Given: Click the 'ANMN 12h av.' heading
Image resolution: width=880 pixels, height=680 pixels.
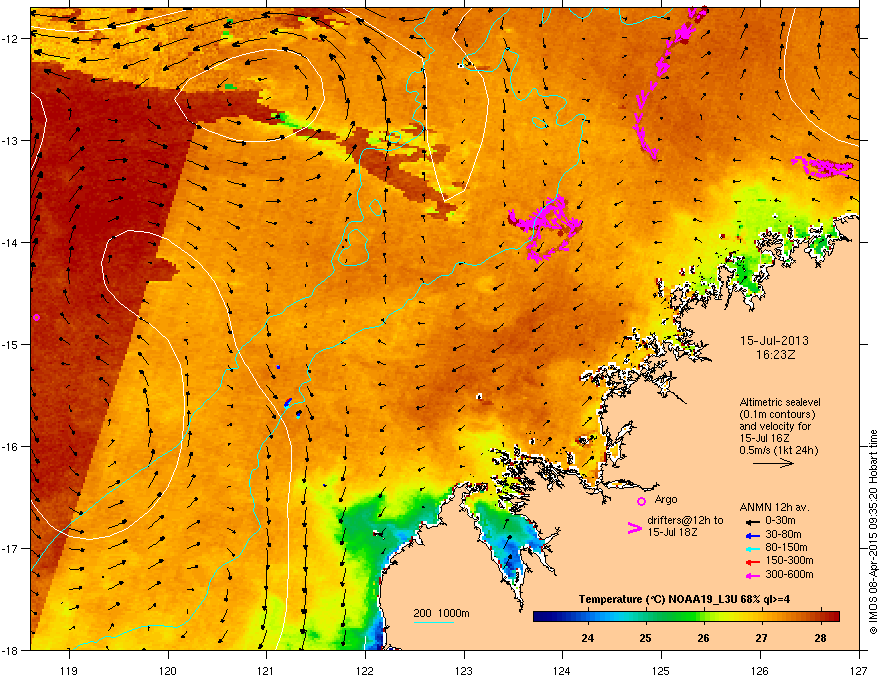Looking at the screenshot, I should 774,507.
